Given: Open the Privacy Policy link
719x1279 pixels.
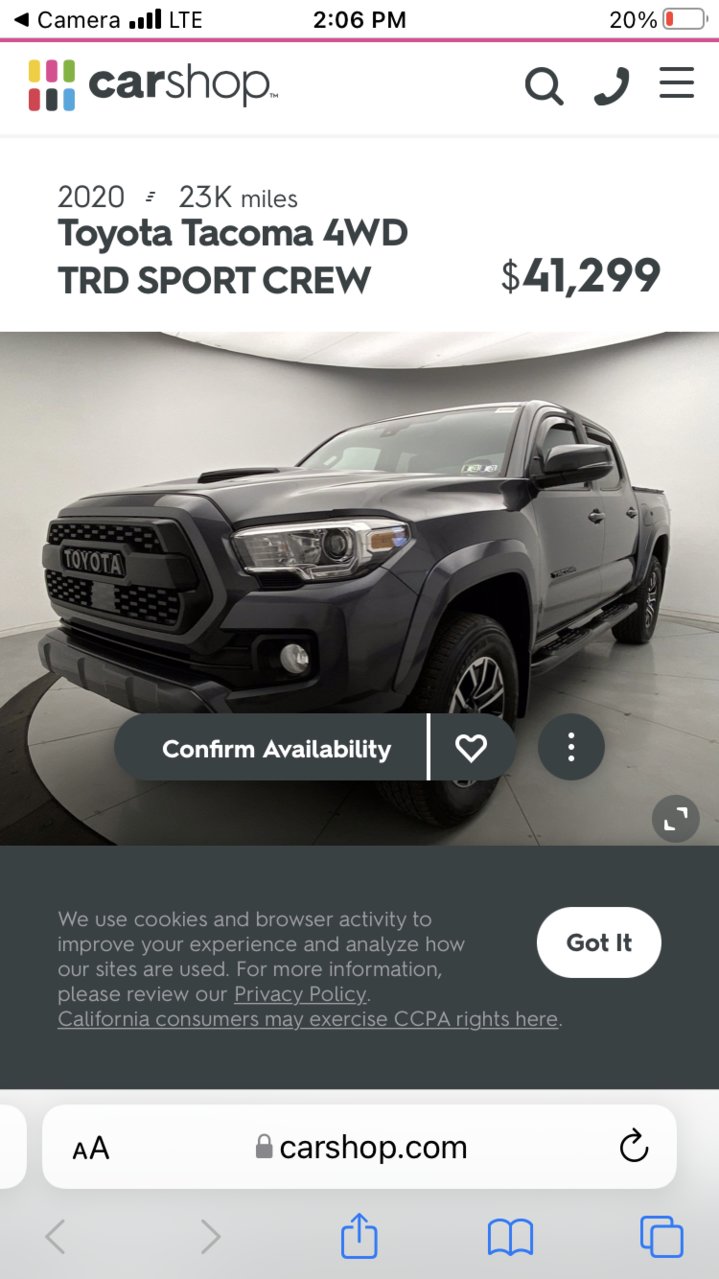Looking at the screenshot, I should pos(300,994).
